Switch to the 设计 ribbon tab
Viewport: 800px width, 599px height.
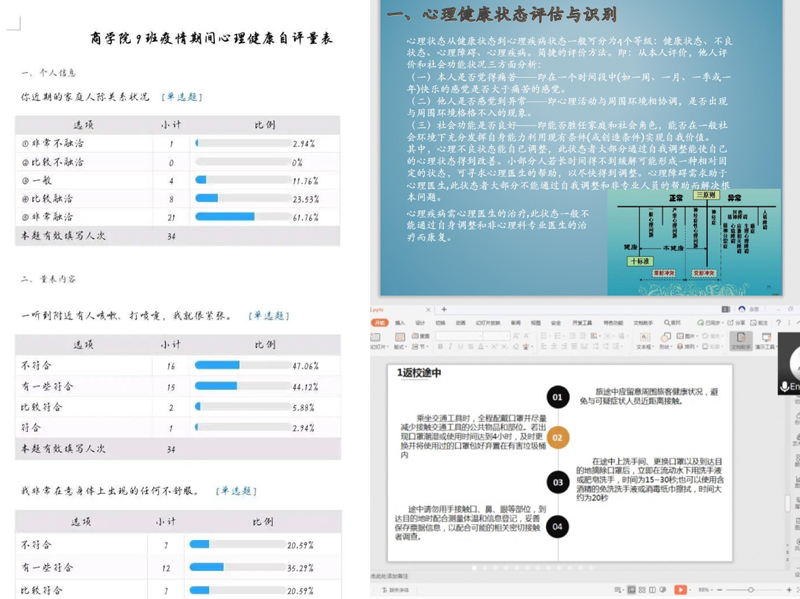coord(420,323)
